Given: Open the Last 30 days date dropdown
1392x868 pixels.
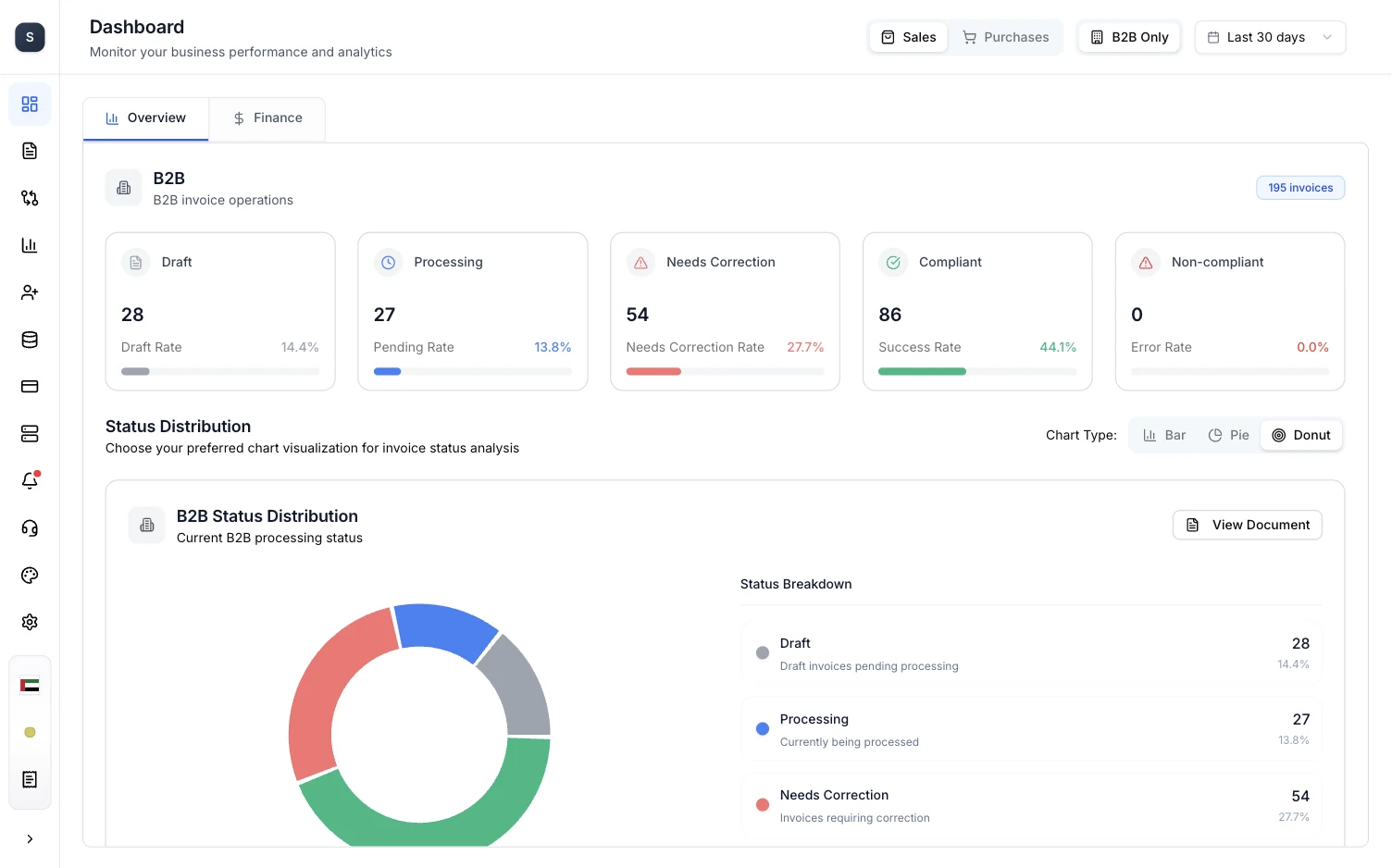Looking at the screenshot, I should coord(1270,37).
